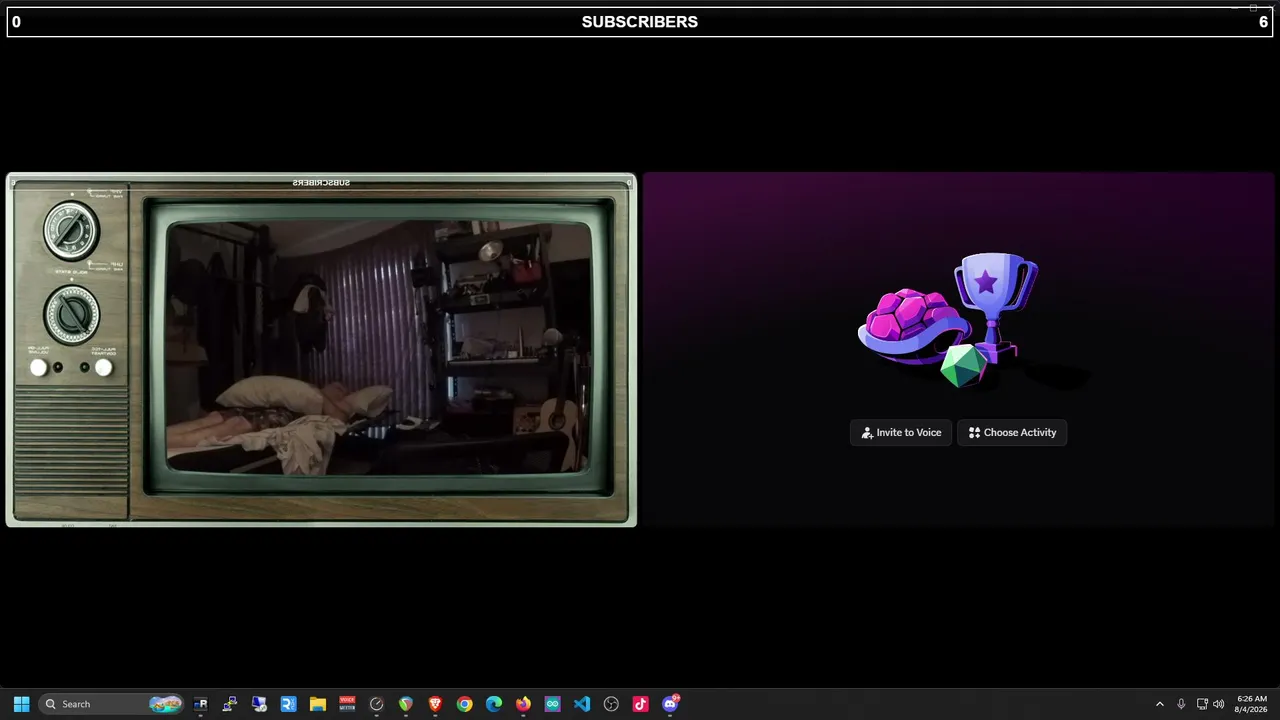Open File Explorer from the taskbar
Screen dimensions: 1280x720
[x=318, y=704]
